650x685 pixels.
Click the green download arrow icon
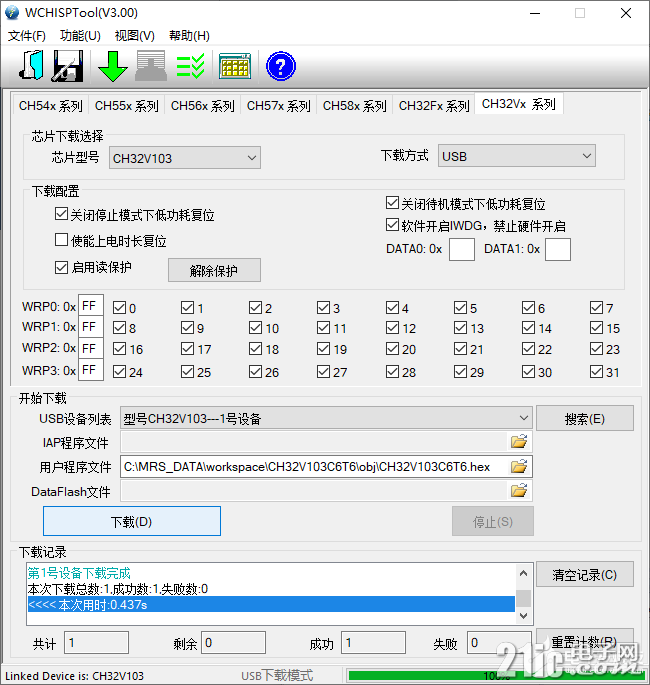coord(113,66)
